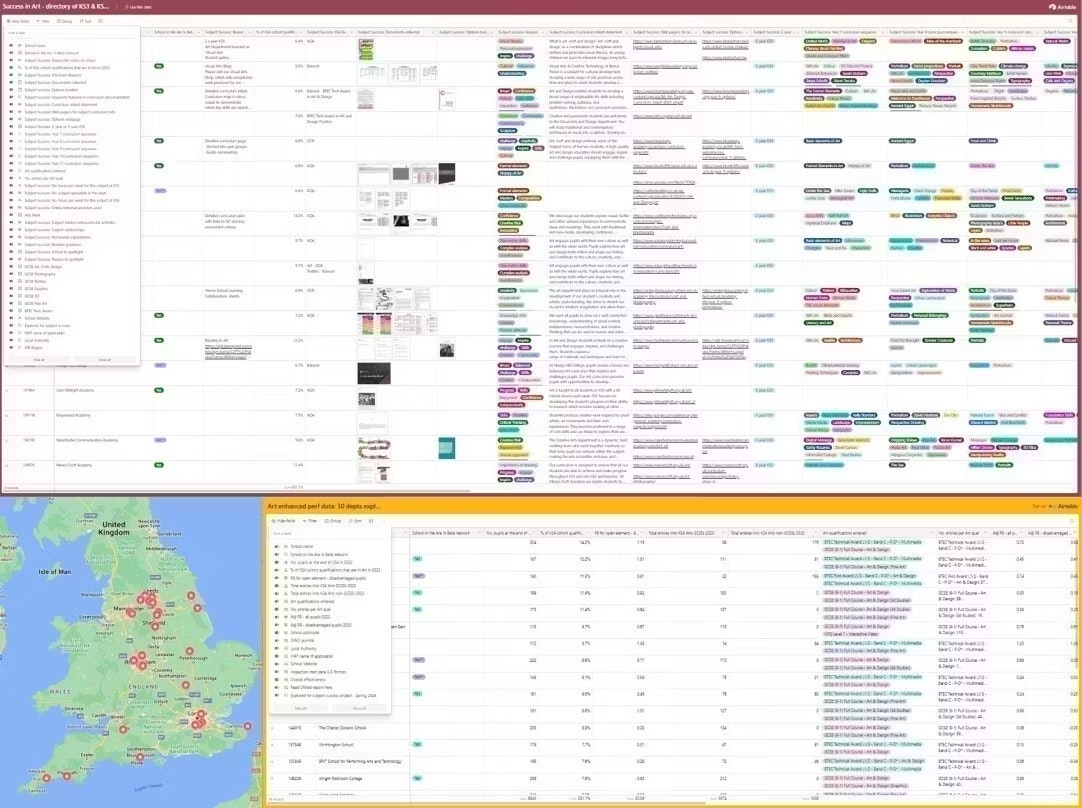Click Isle of Man label on the map
1082x808 pixels.
(x=55, y=572)
